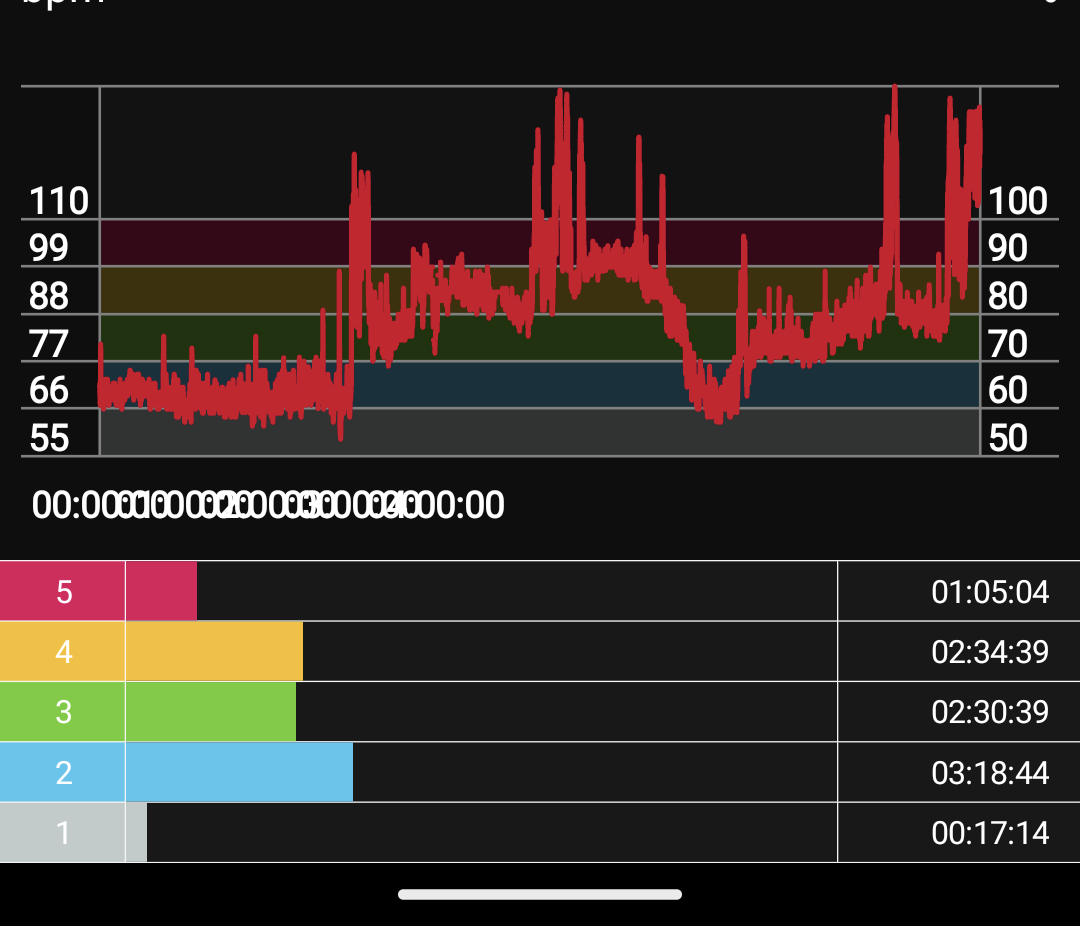The image size is (1080, 926).
Task: Tap the zone 3 green label cell
Action: [62, 712]
